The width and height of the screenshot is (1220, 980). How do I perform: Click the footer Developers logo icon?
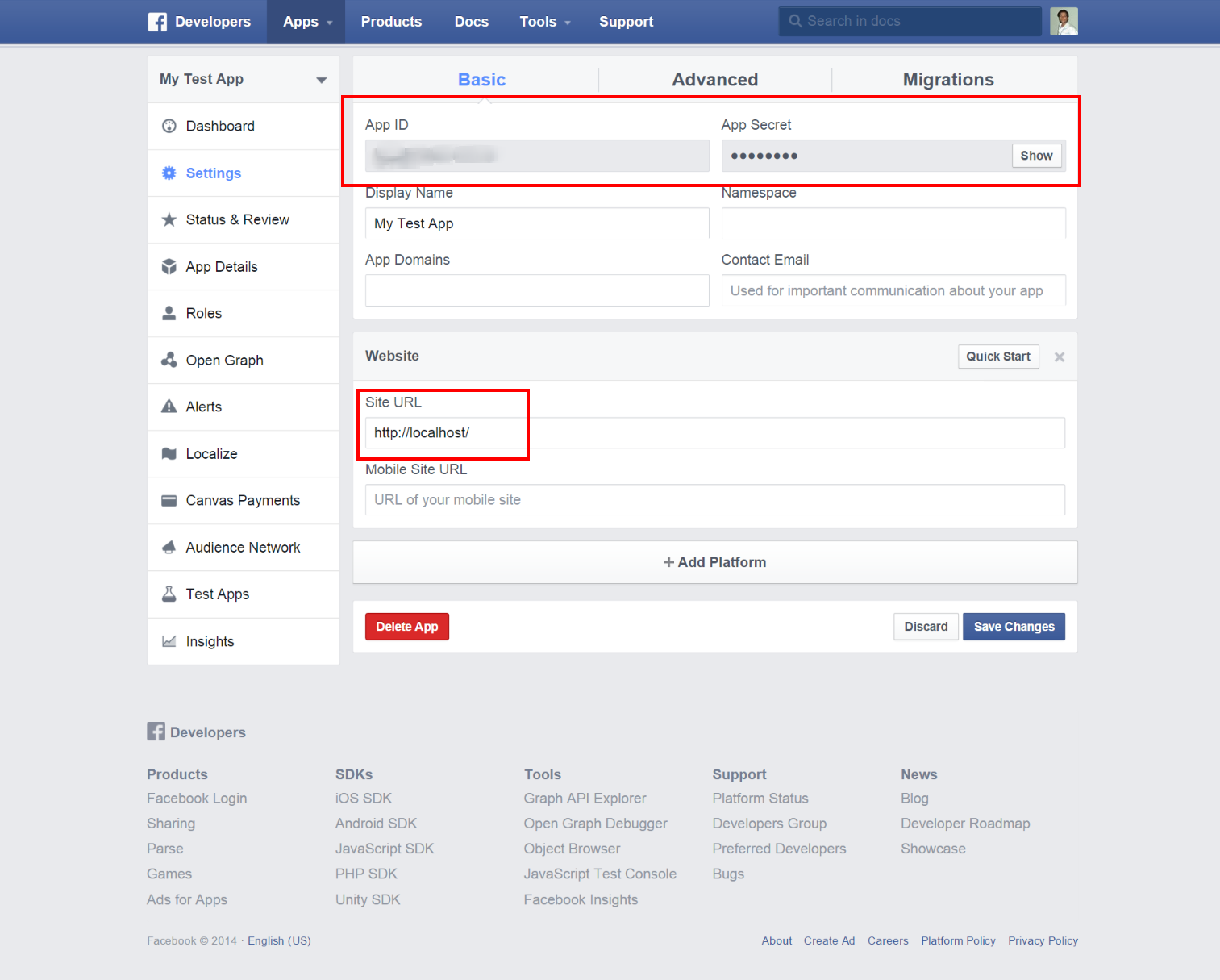click(x=156, y=732)
